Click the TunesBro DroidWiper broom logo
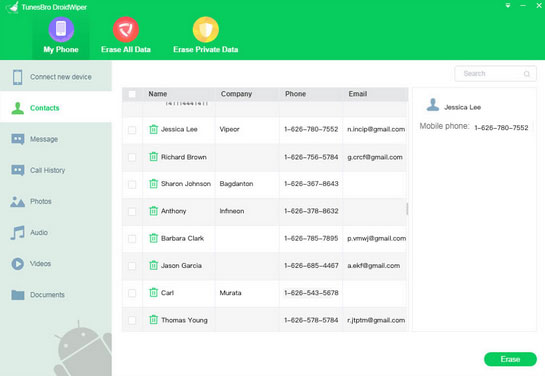Screen dimensions: 545x376 click(13, 7)
